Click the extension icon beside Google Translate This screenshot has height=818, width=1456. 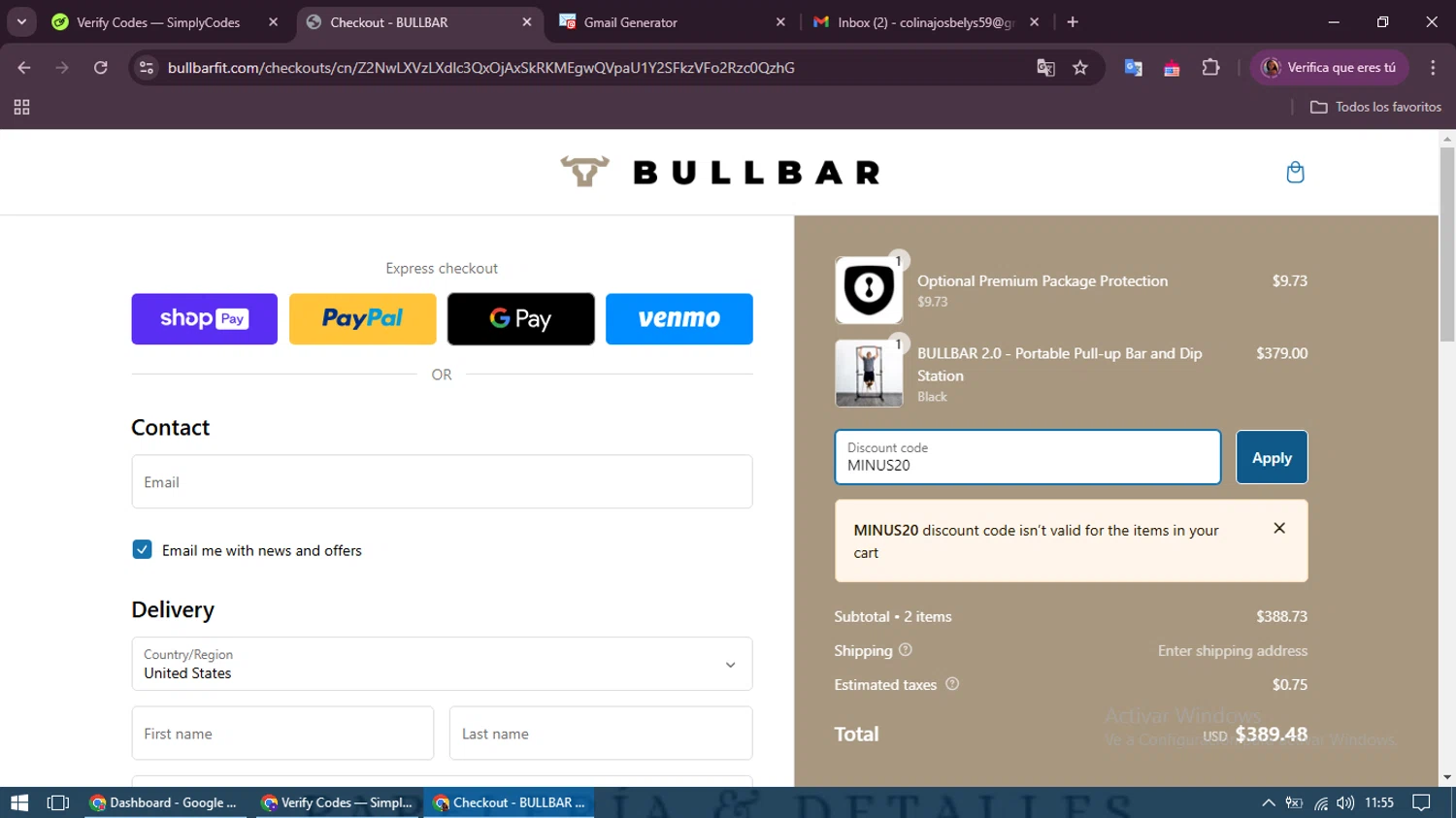(1172, 68)
